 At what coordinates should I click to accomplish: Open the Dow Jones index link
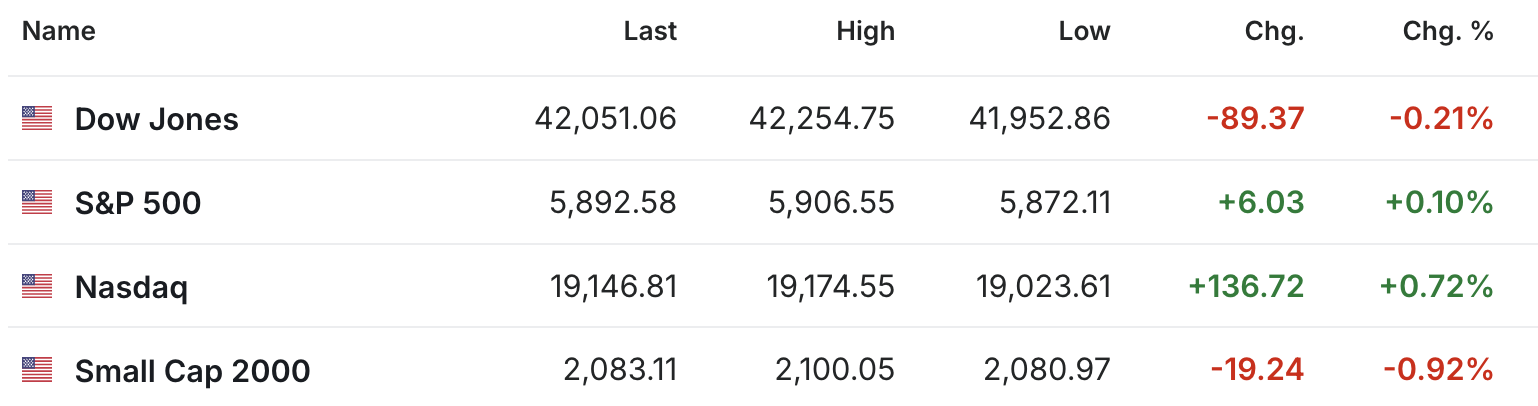click(x=157, y=120)
